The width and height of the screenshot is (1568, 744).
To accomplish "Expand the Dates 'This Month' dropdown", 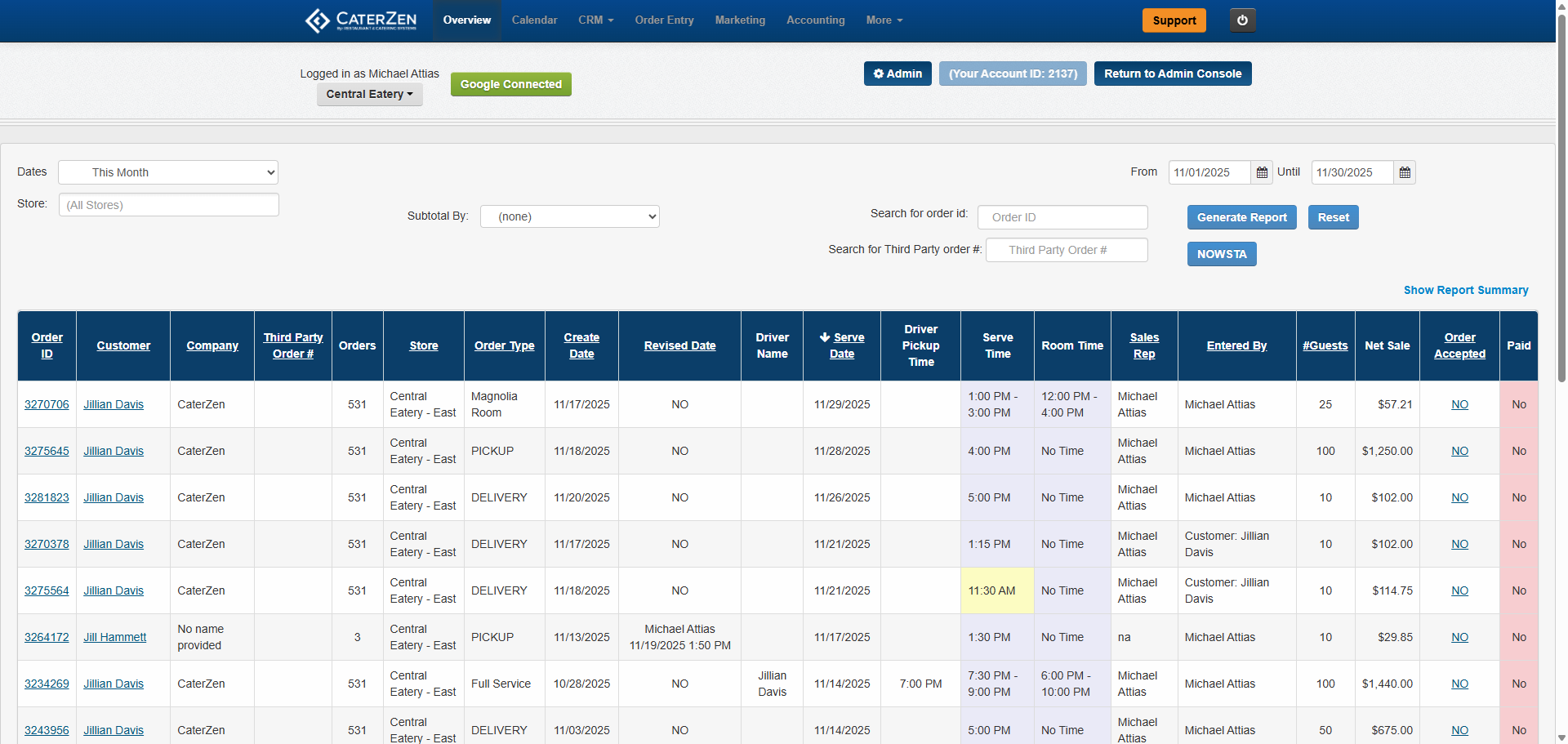I will coord(168,172).
